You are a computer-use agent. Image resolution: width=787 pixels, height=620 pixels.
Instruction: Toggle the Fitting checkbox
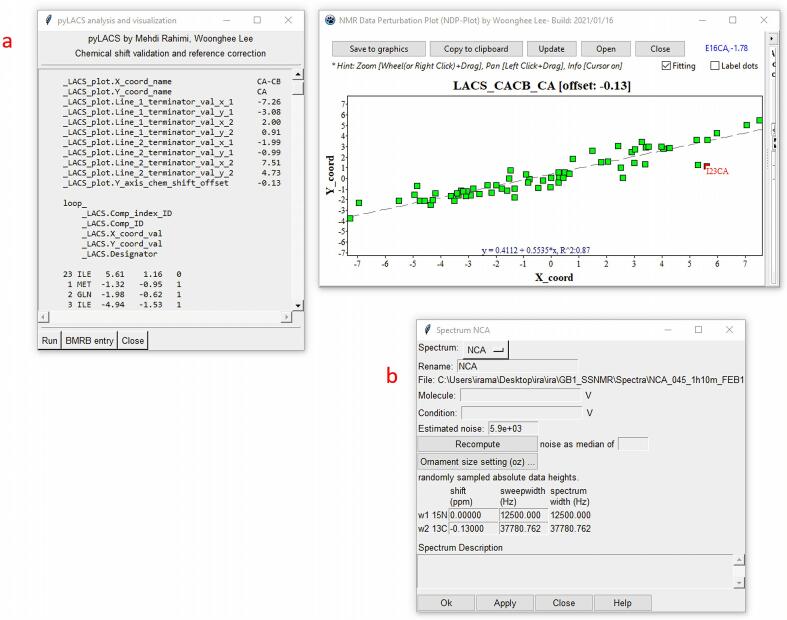coord(667,66)
